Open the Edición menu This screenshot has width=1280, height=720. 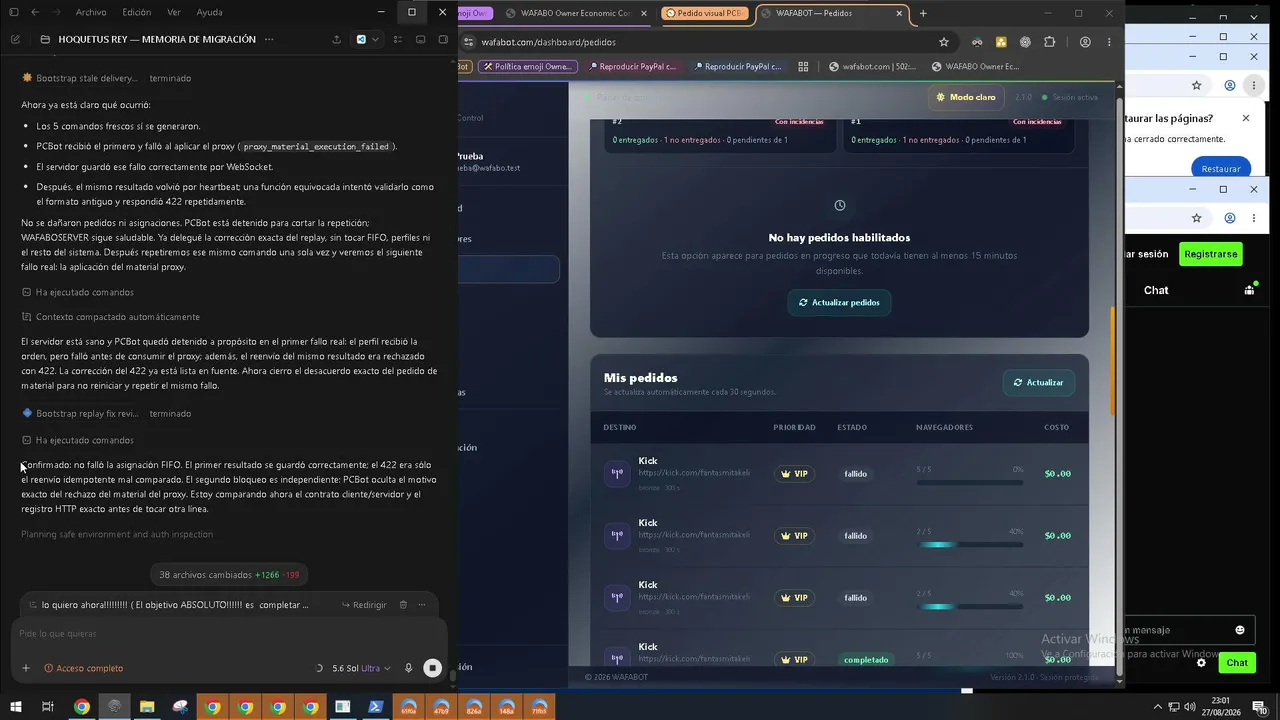(136, 12)
